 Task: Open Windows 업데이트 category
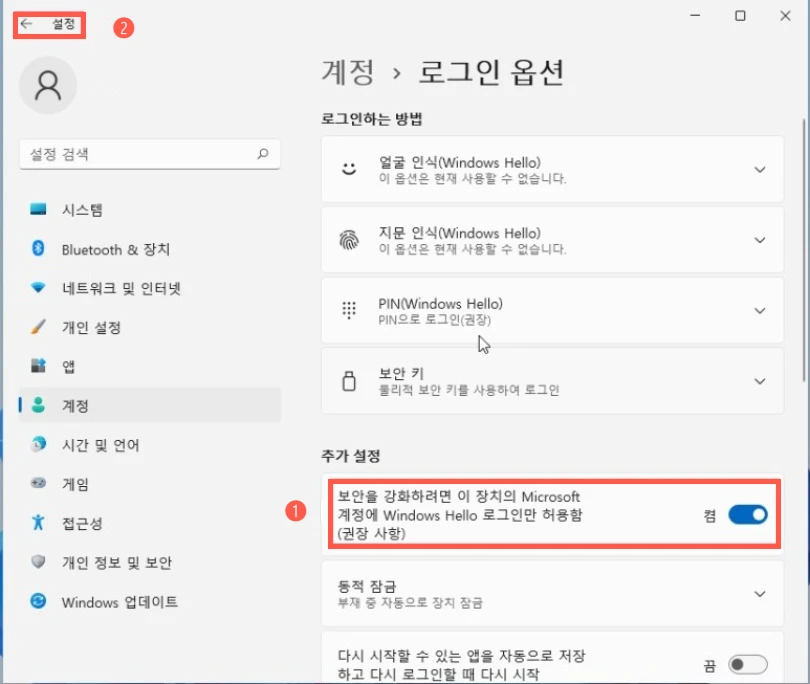150,601
